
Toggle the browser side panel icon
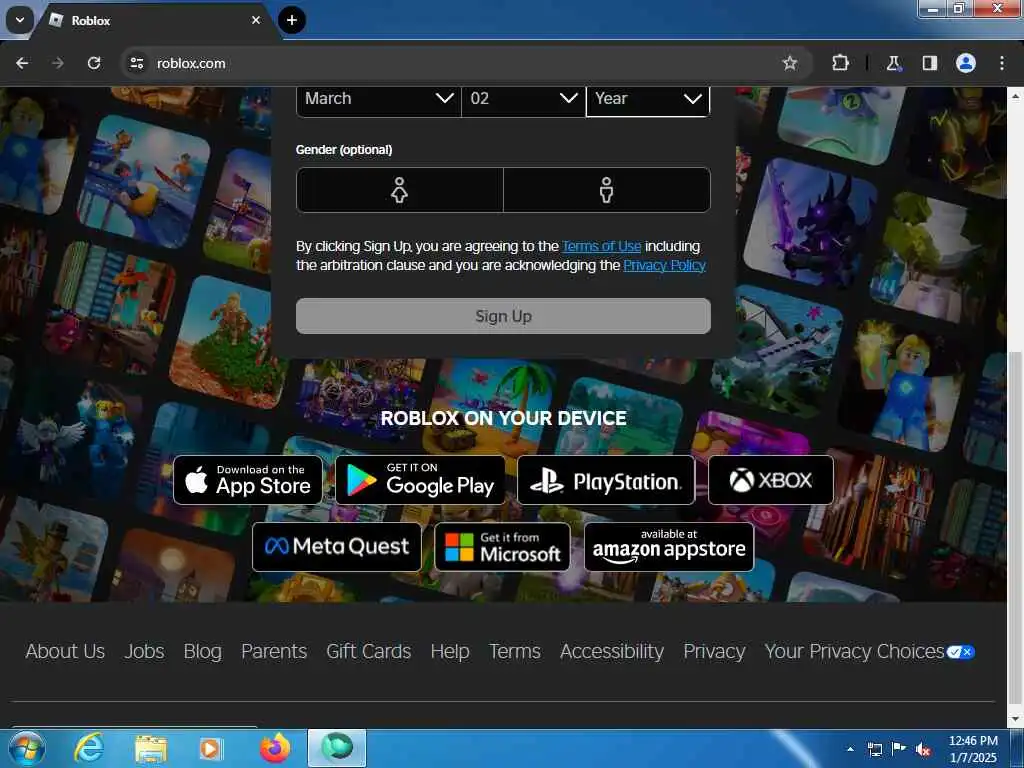coord(930,63)
